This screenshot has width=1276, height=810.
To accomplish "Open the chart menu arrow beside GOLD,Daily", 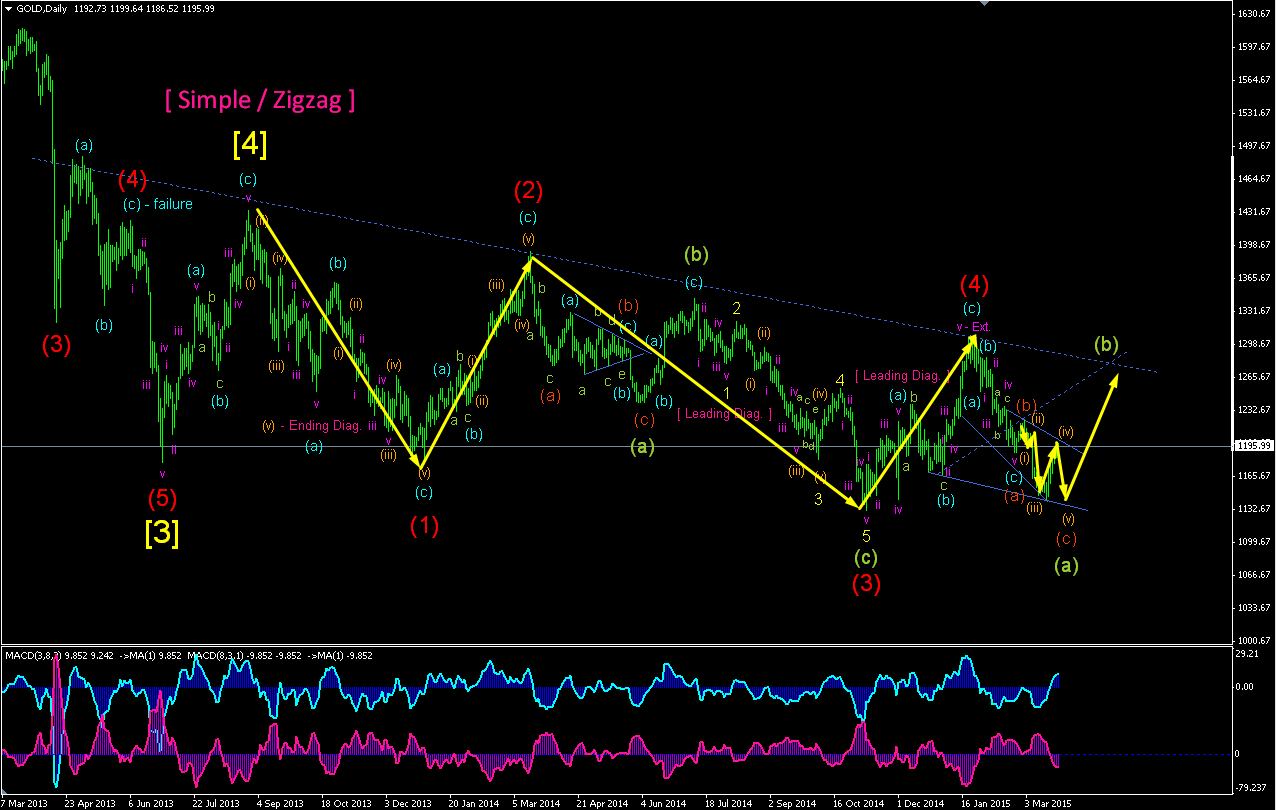I will click(9, 8).
